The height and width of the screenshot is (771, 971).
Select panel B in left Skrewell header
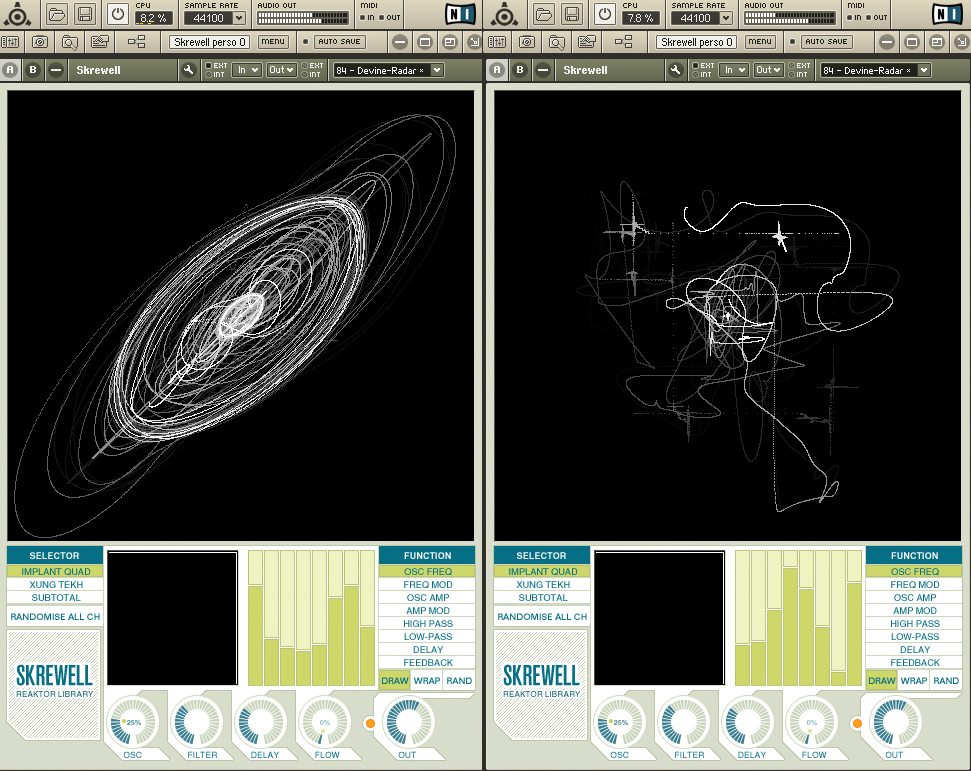33,70
